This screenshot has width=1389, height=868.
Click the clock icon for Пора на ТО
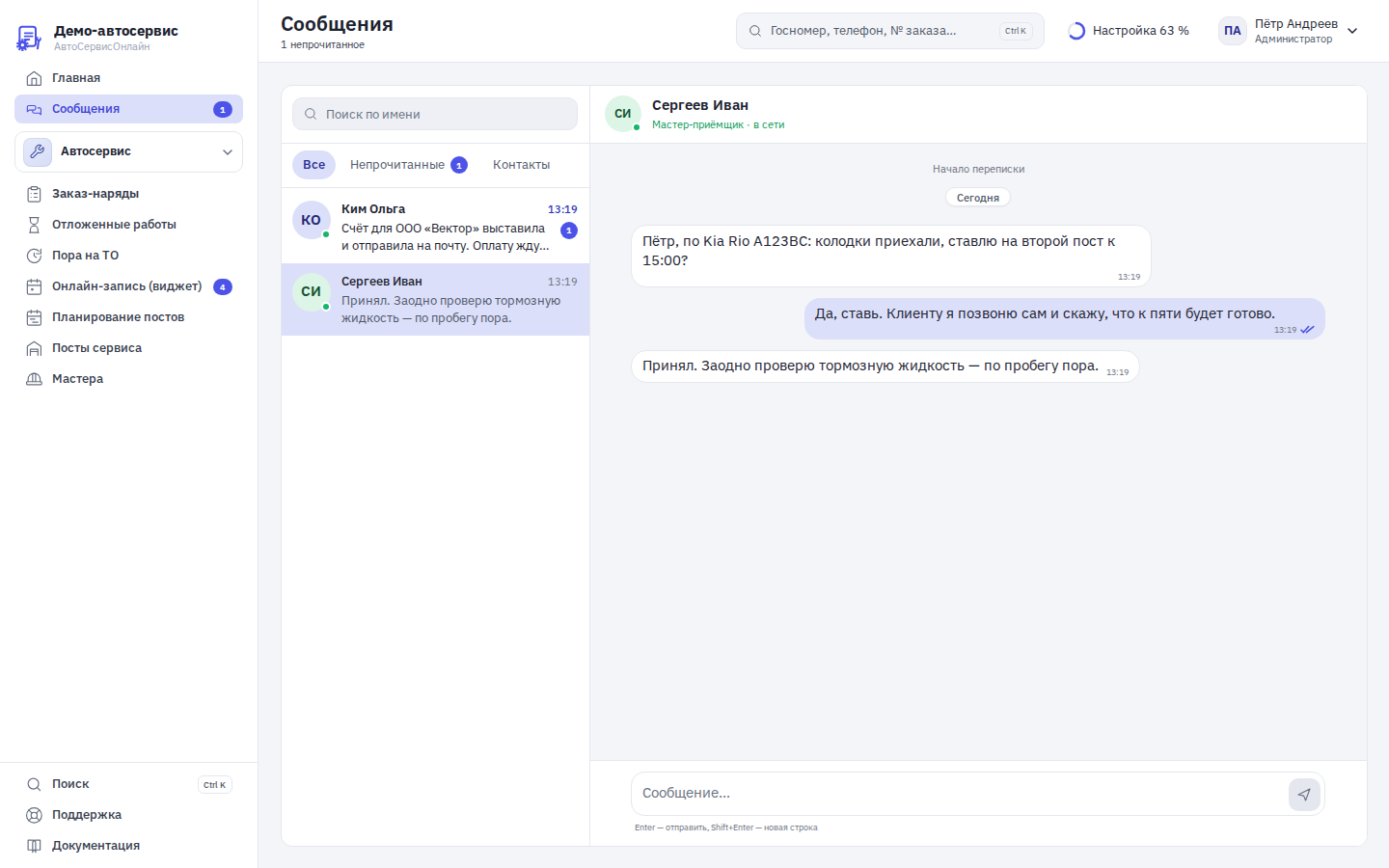tap(34, 256)
